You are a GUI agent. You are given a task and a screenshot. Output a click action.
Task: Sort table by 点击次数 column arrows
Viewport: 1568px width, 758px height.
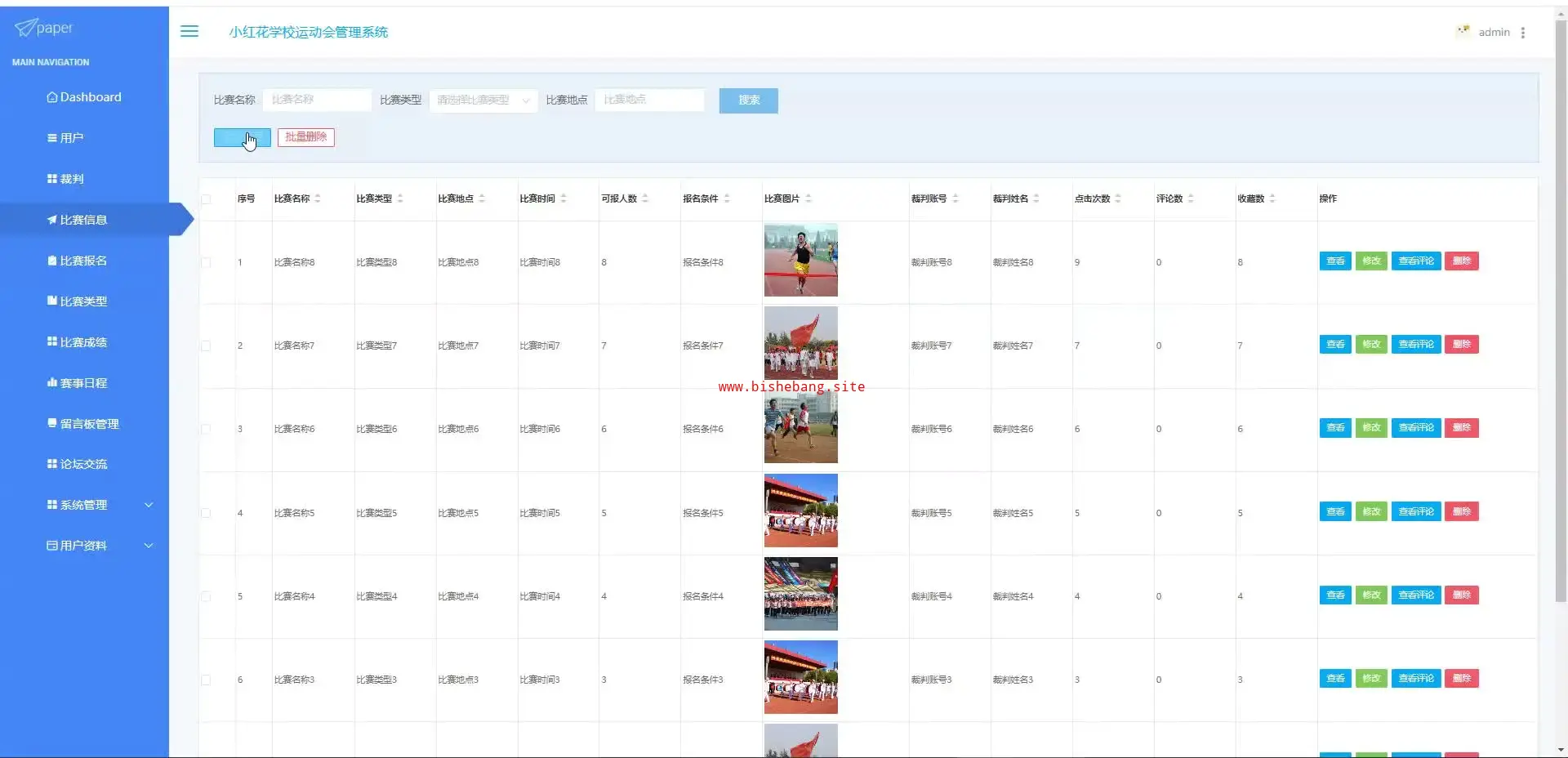pos(1118,198)
